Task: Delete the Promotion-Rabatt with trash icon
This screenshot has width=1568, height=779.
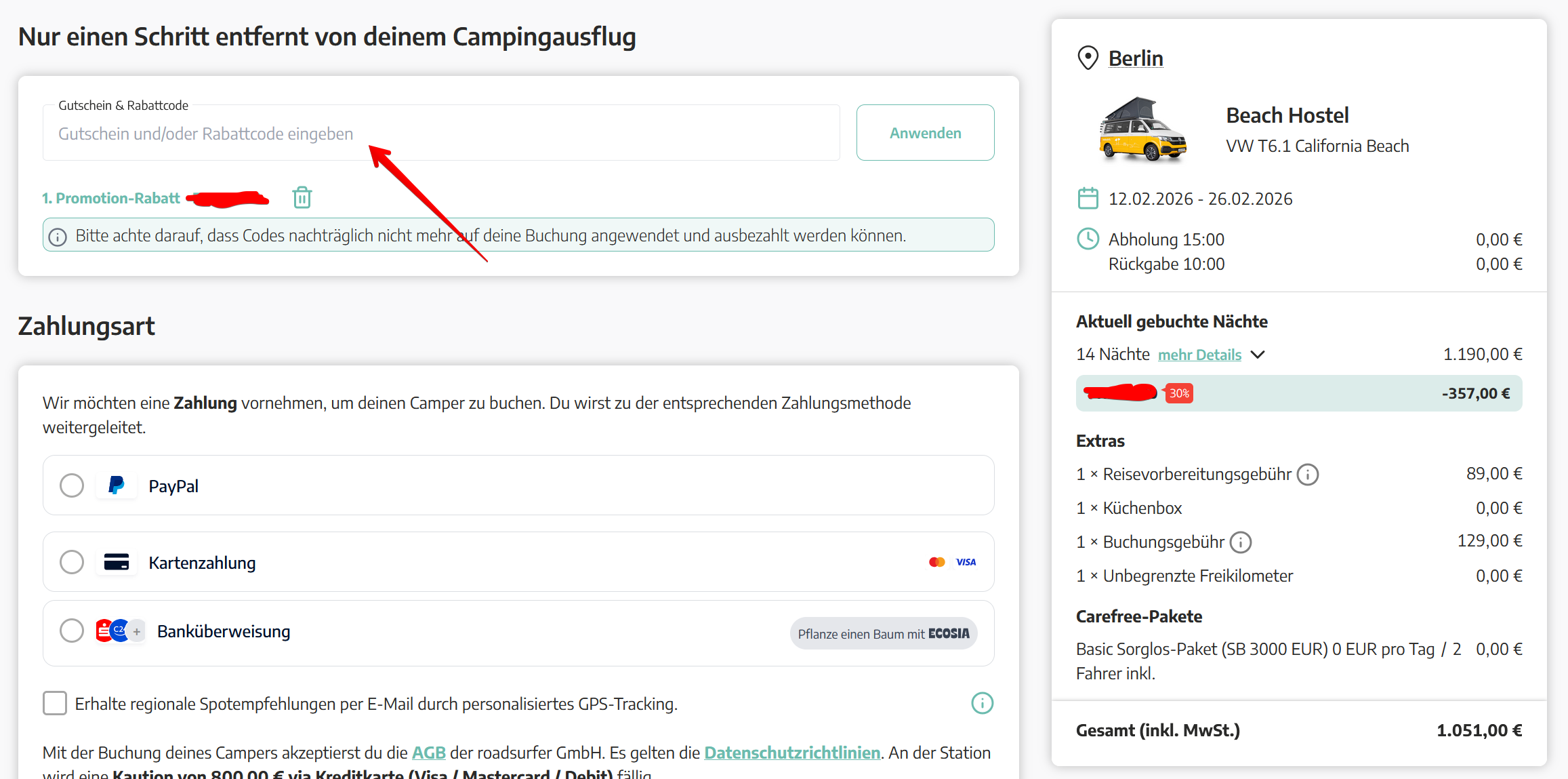Action: (302, 198)
